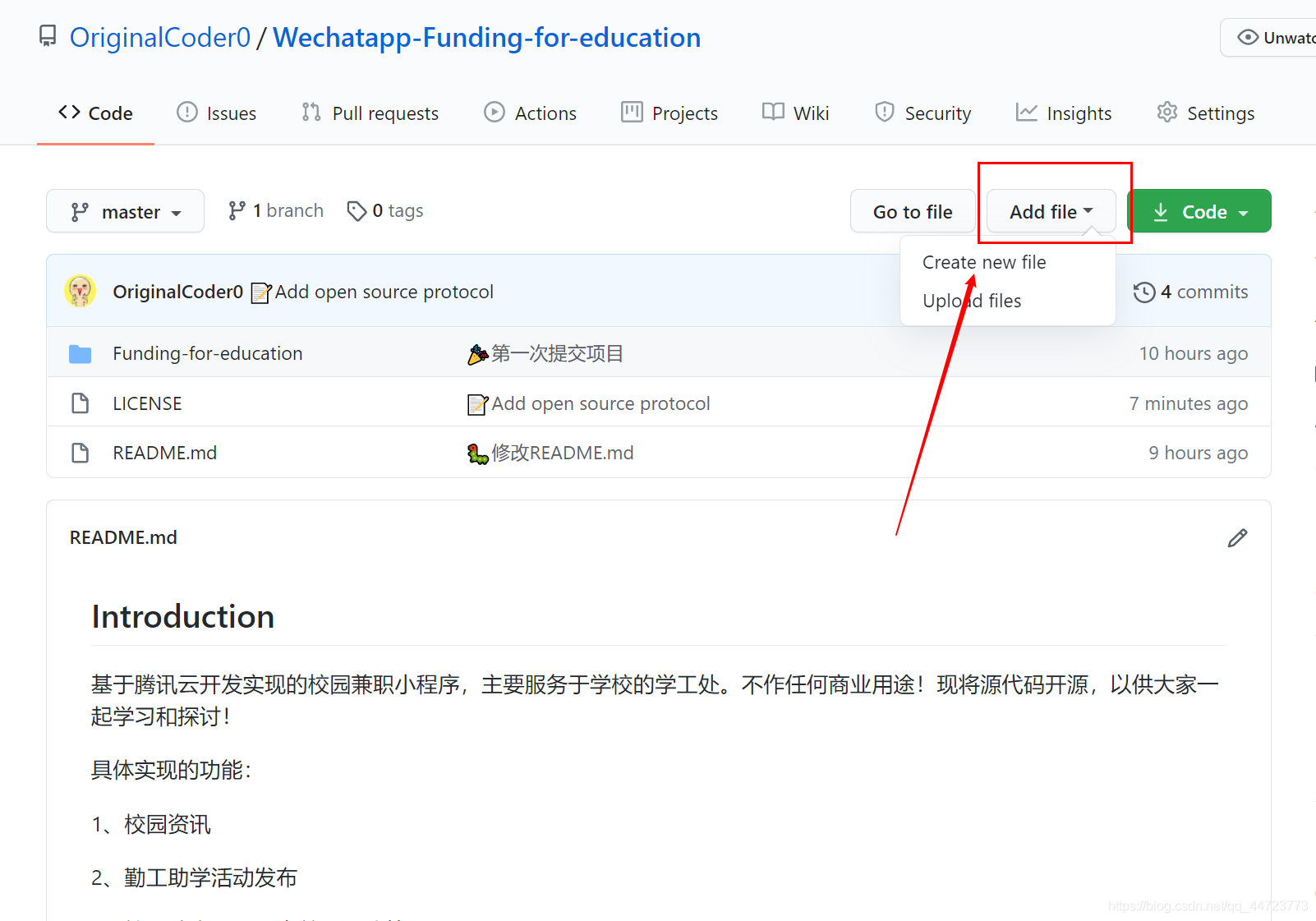1316x921 pixels.
Task: Click the 具体实现的功能 text line
Action: click(171, 770)
